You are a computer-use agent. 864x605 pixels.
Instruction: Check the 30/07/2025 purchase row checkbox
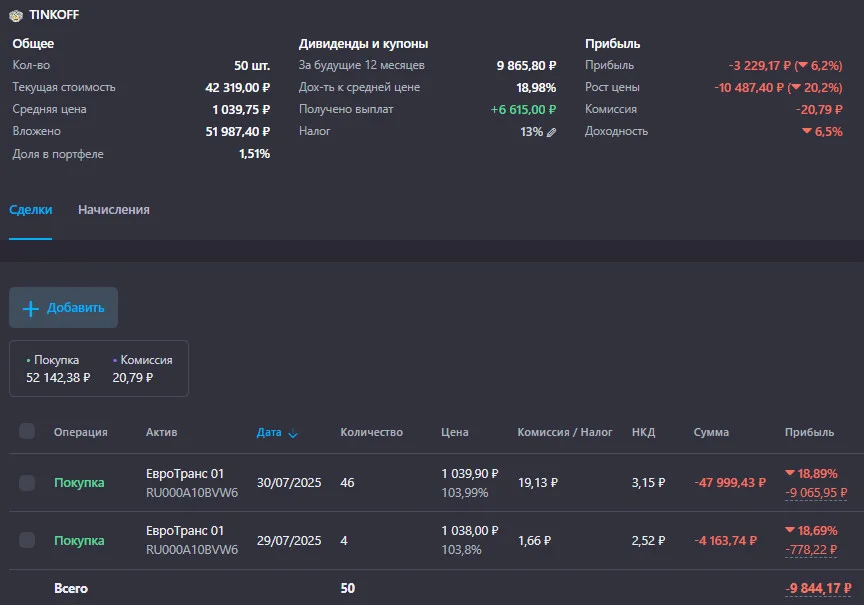pyautogui.click(x=27, y=483)
